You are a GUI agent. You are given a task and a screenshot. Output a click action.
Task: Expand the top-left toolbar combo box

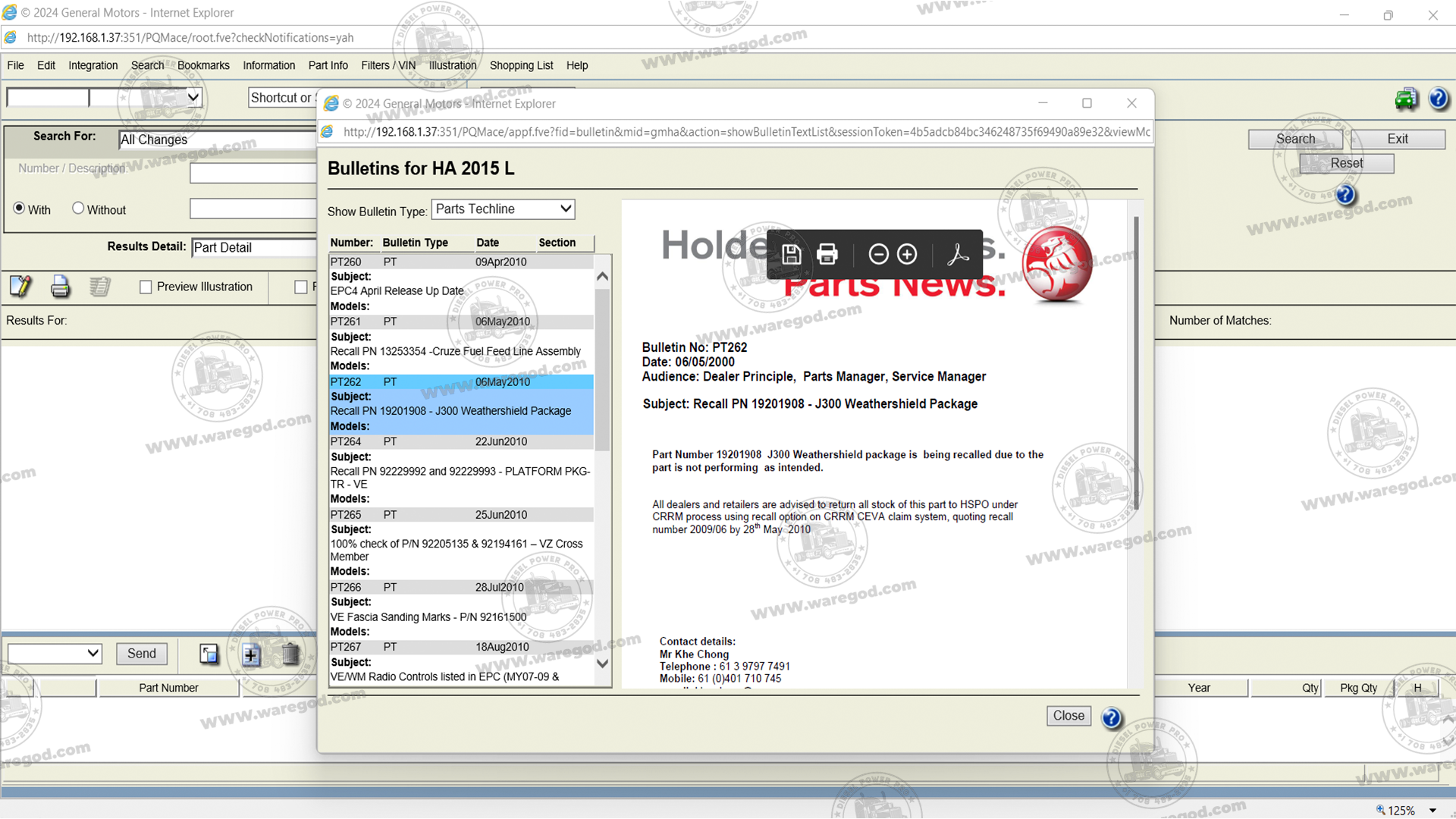point(193,97)
